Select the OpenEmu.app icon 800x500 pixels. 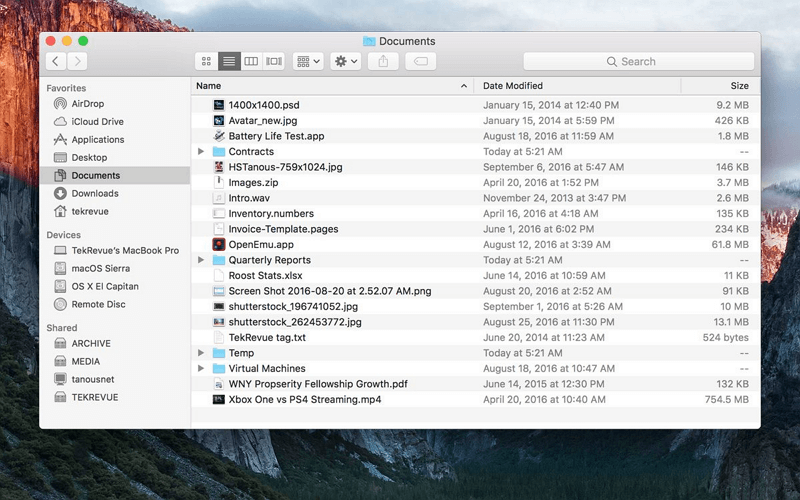219,244
